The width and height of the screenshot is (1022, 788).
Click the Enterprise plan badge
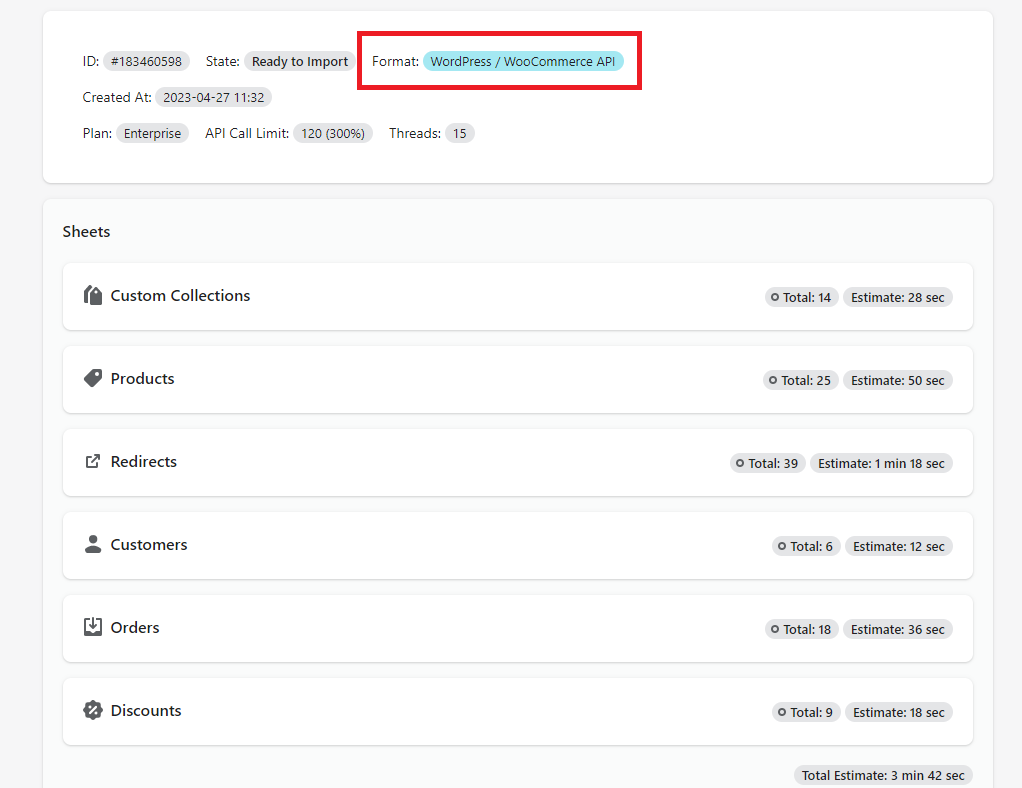[153, 133]
